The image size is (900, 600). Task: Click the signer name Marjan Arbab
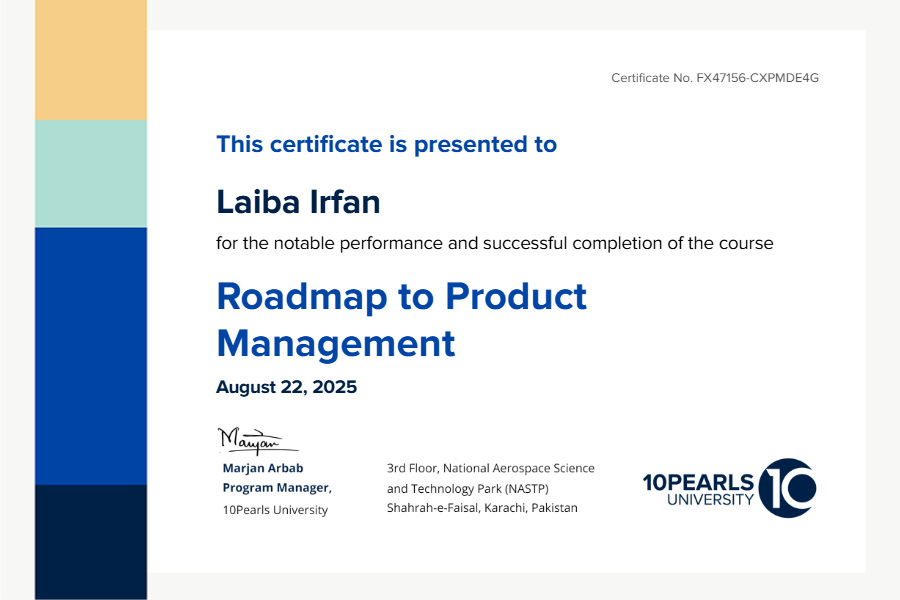click(262, 468)
